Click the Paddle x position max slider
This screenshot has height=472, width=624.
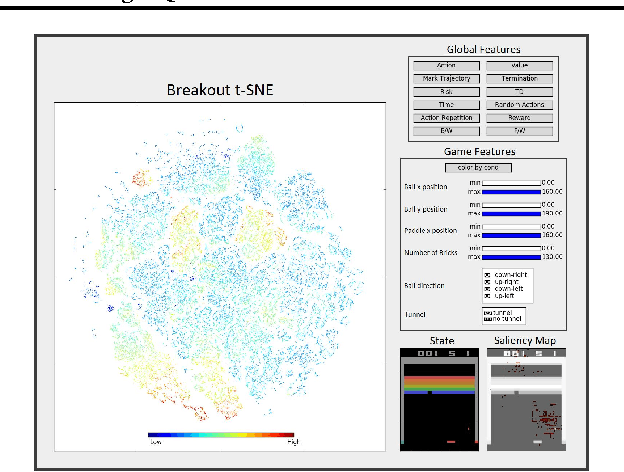tap(513, 236)
